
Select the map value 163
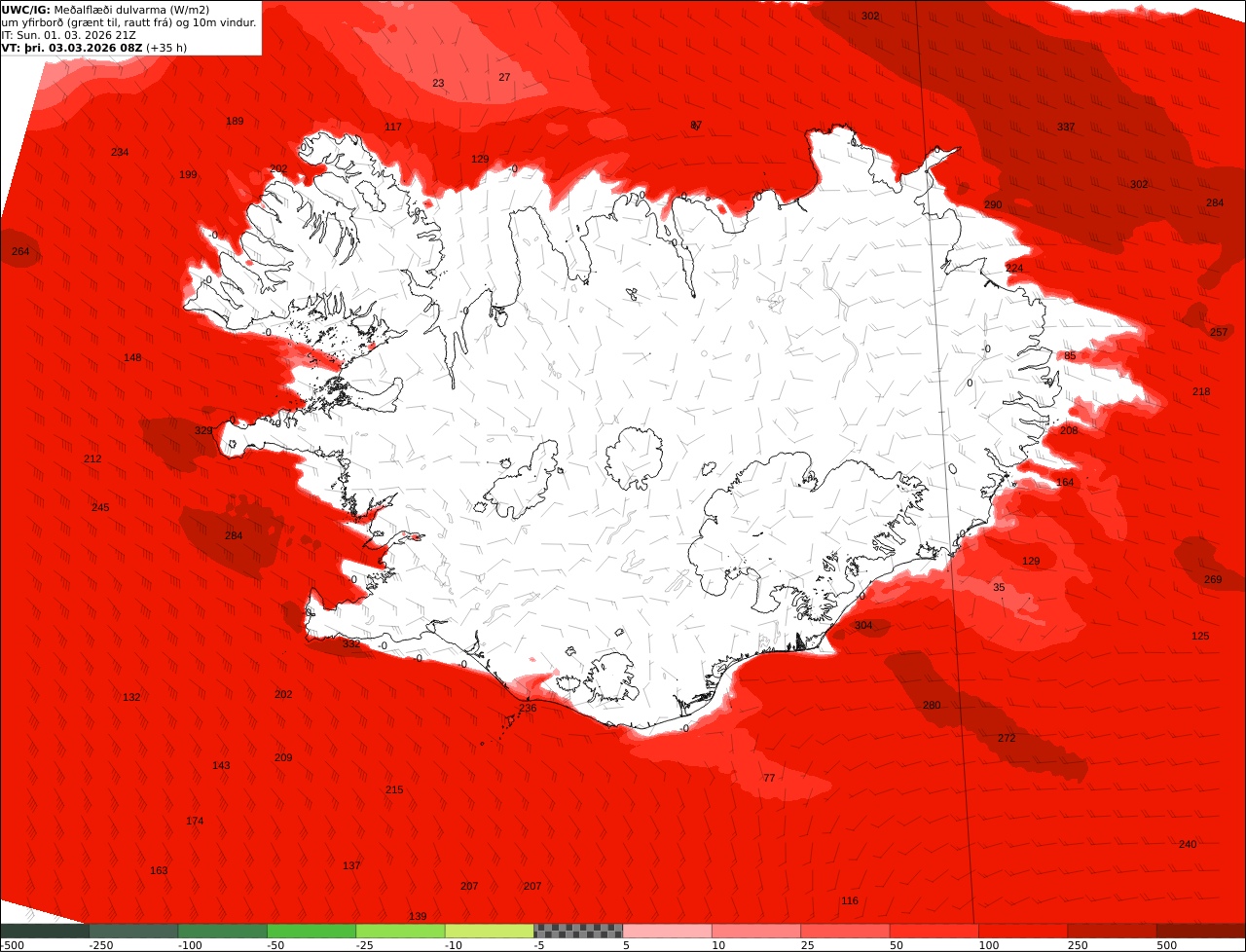(159, 871)
